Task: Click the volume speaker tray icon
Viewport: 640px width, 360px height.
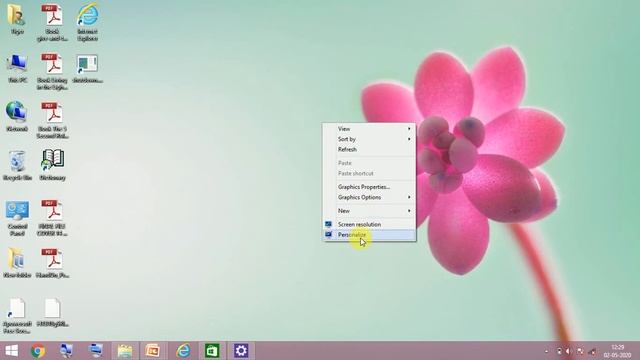Action: click(x=568, y=351)
